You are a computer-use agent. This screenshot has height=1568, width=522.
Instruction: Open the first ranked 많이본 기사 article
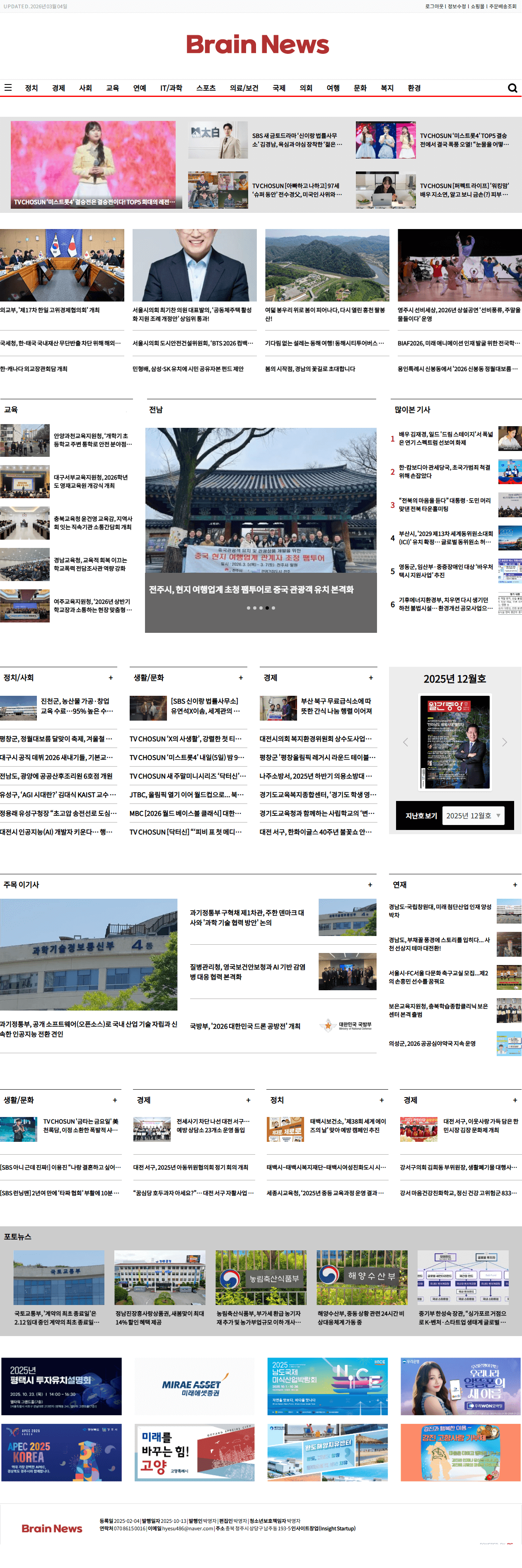coord(445,438)
